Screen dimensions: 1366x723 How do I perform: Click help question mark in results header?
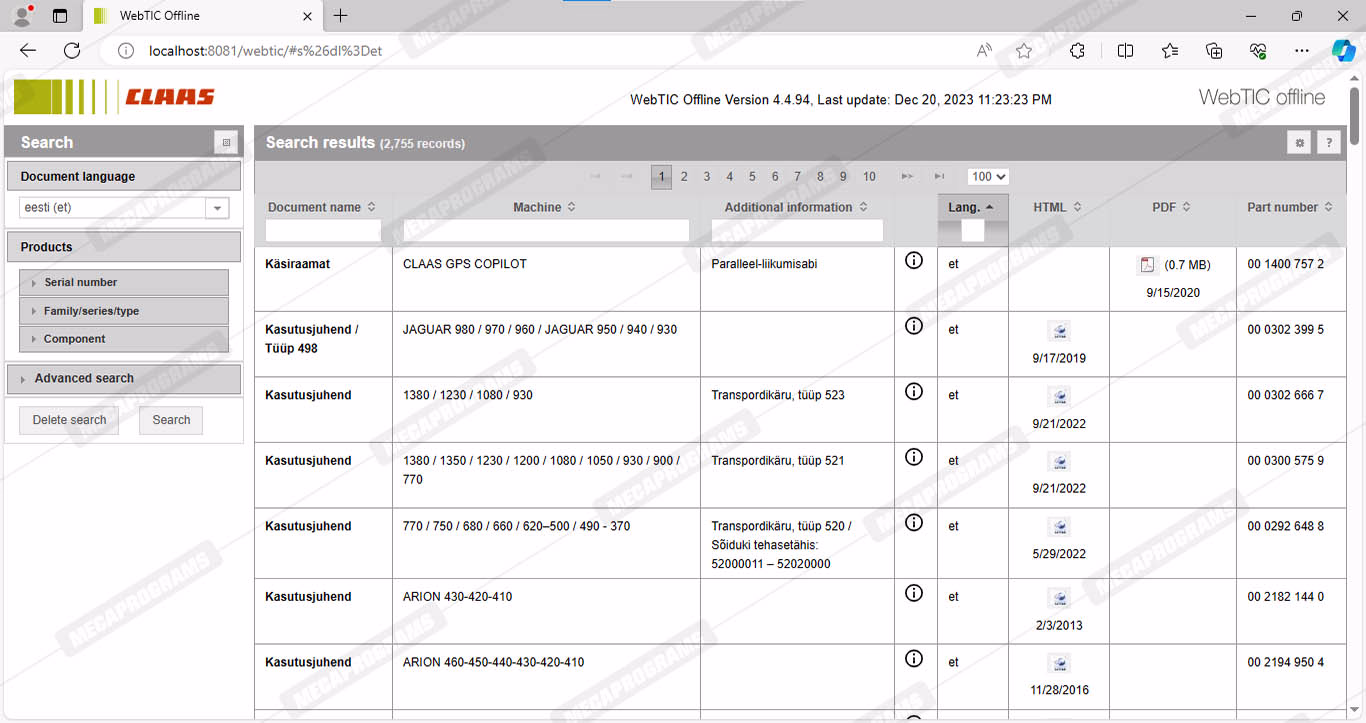coord(1329,143)
